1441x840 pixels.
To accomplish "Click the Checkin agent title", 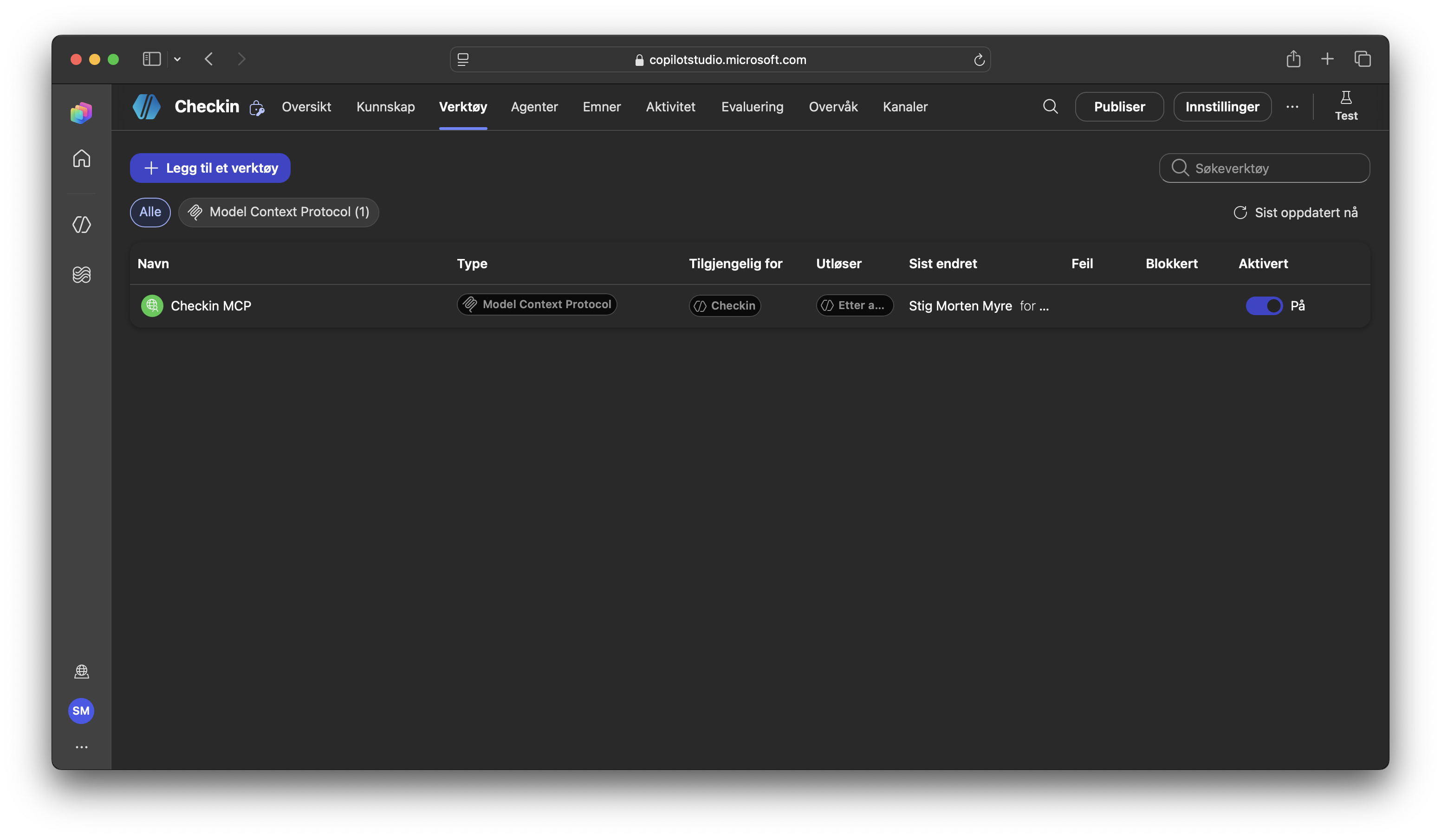I will click(207, 106).
